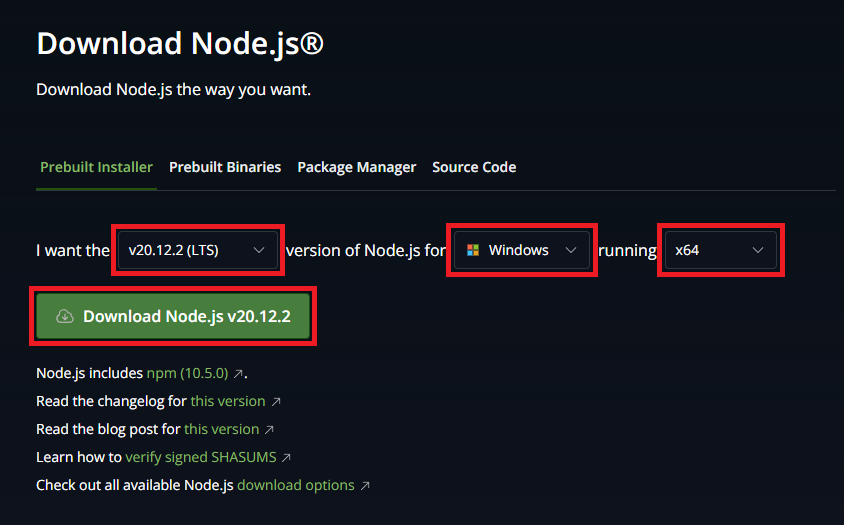Image resolution: width=844 pixels, height=525 pixels.
Task: Go to the Source Code tab
Action: 474,167
